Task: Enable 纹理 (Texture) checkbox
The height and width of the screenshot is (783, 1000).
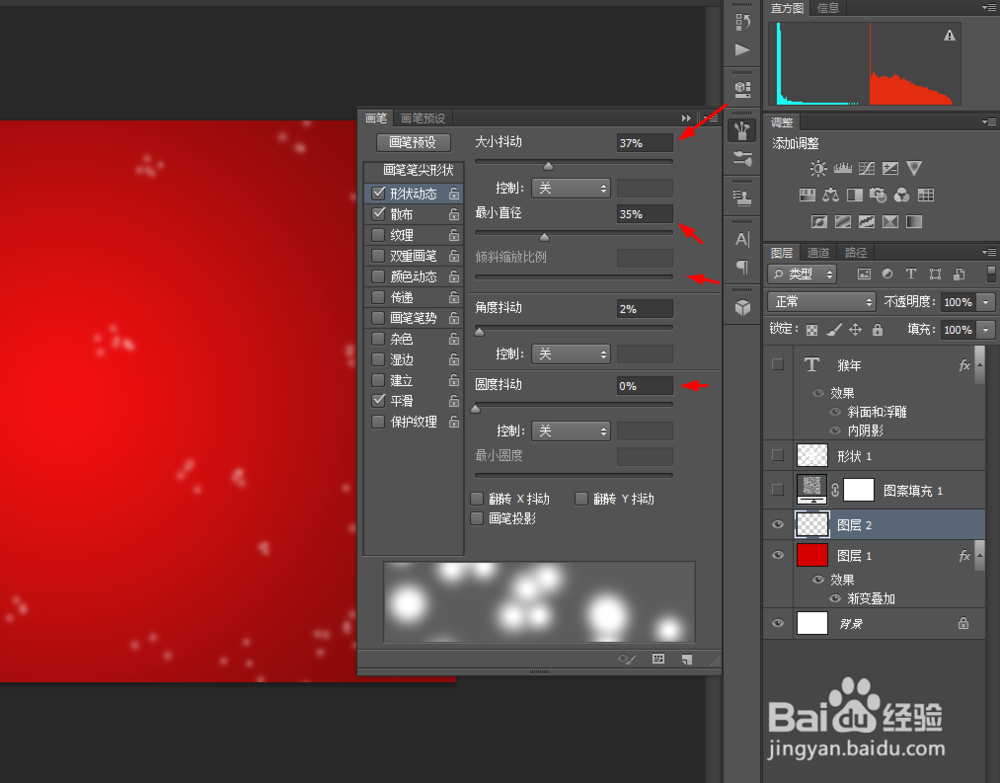Action: click(x=378, y=235)
